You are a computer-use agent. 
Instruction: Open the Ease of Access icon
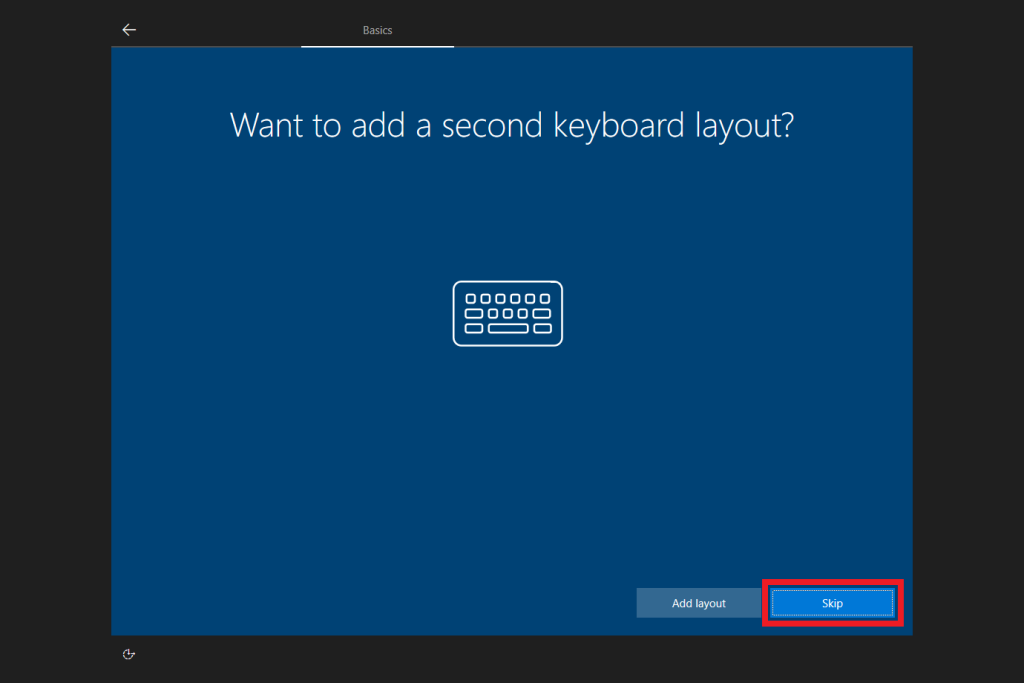coord(128,654)
